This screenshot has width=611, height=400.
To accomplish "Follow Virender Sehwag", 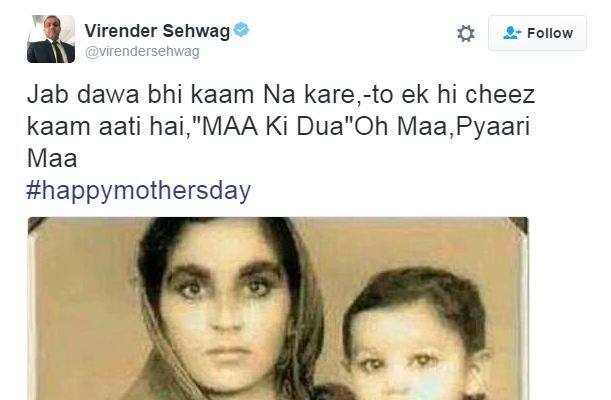I will pos(537,33).
